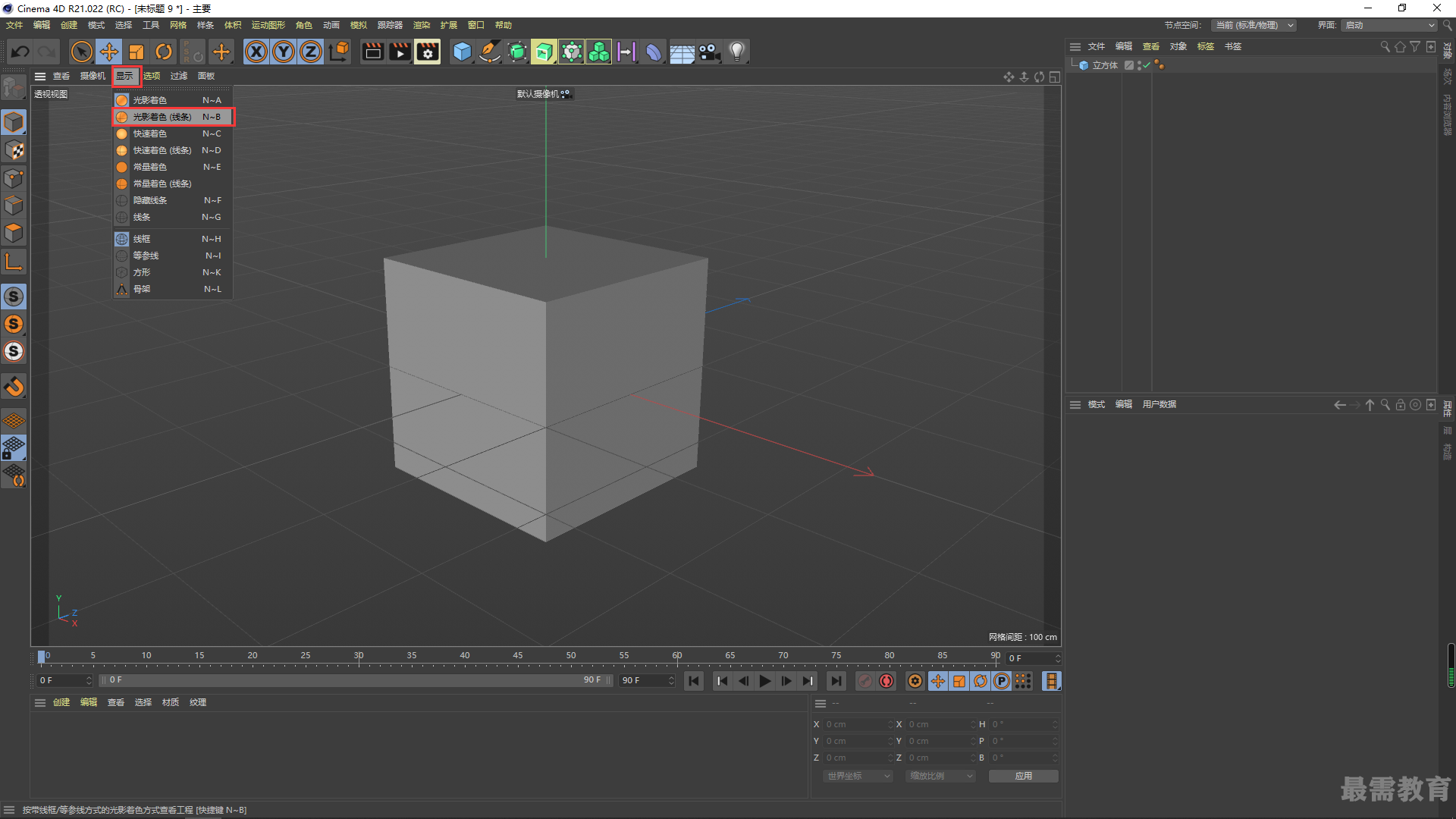
Task: Add a Light bulb object
Action: coord(736,52)
